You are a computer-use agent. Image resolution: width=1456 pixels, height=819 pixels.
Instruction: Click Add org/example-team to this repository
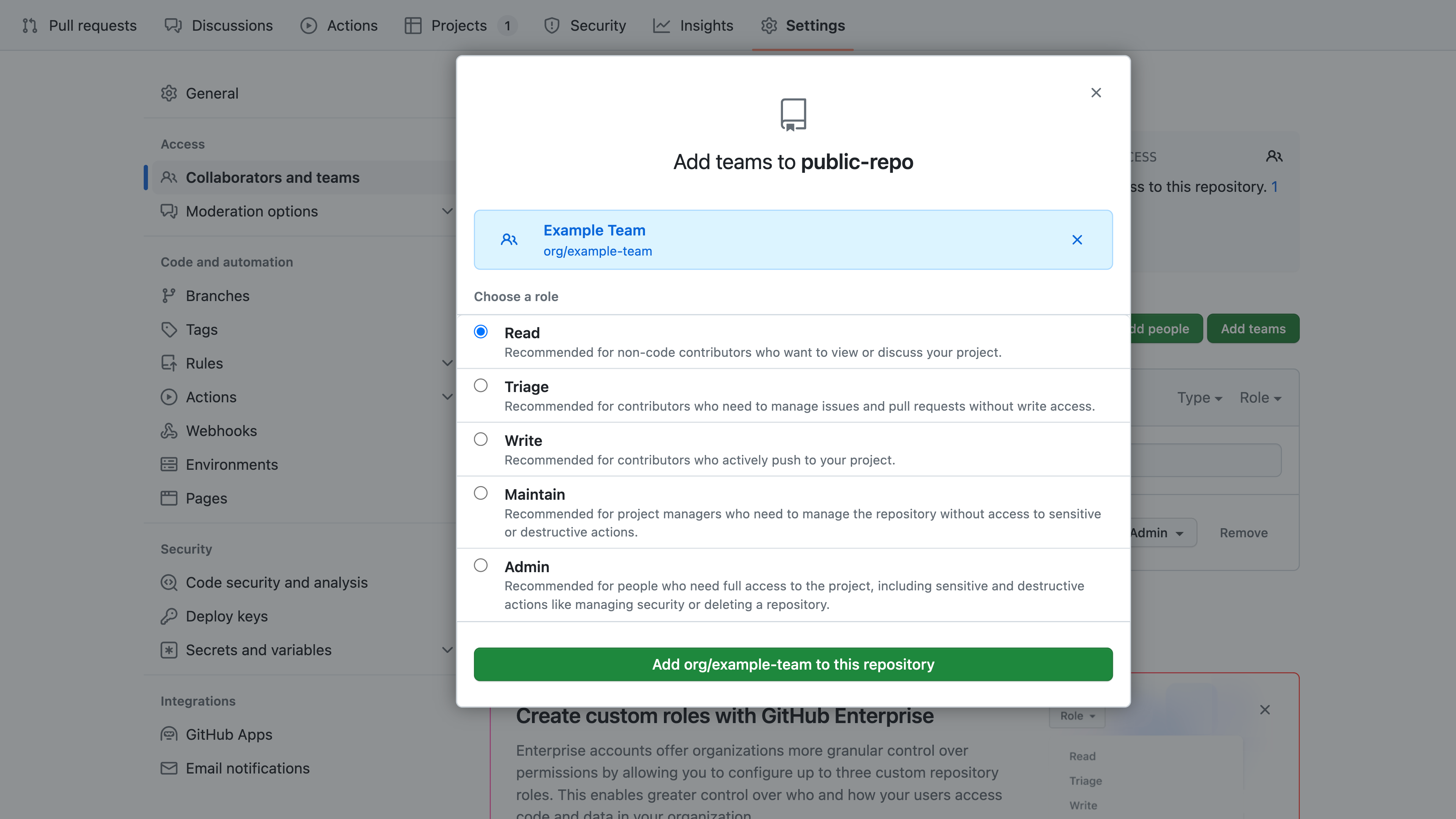click(x=792, y=664)
